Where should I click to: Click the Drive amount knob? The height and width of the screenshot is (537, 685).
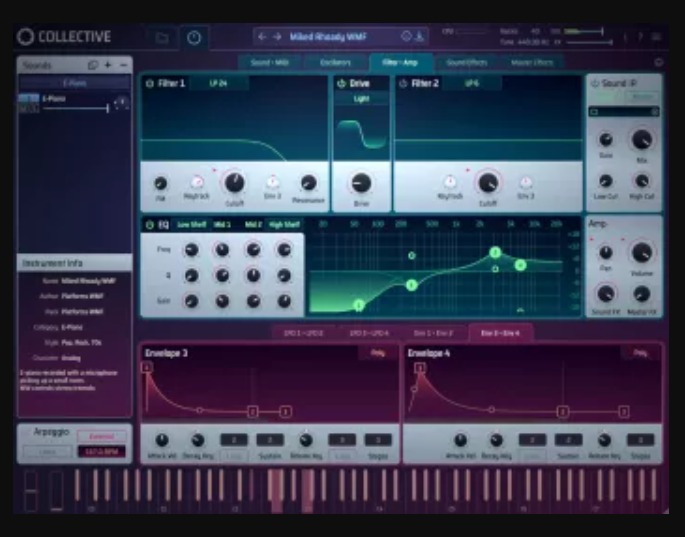361,183
